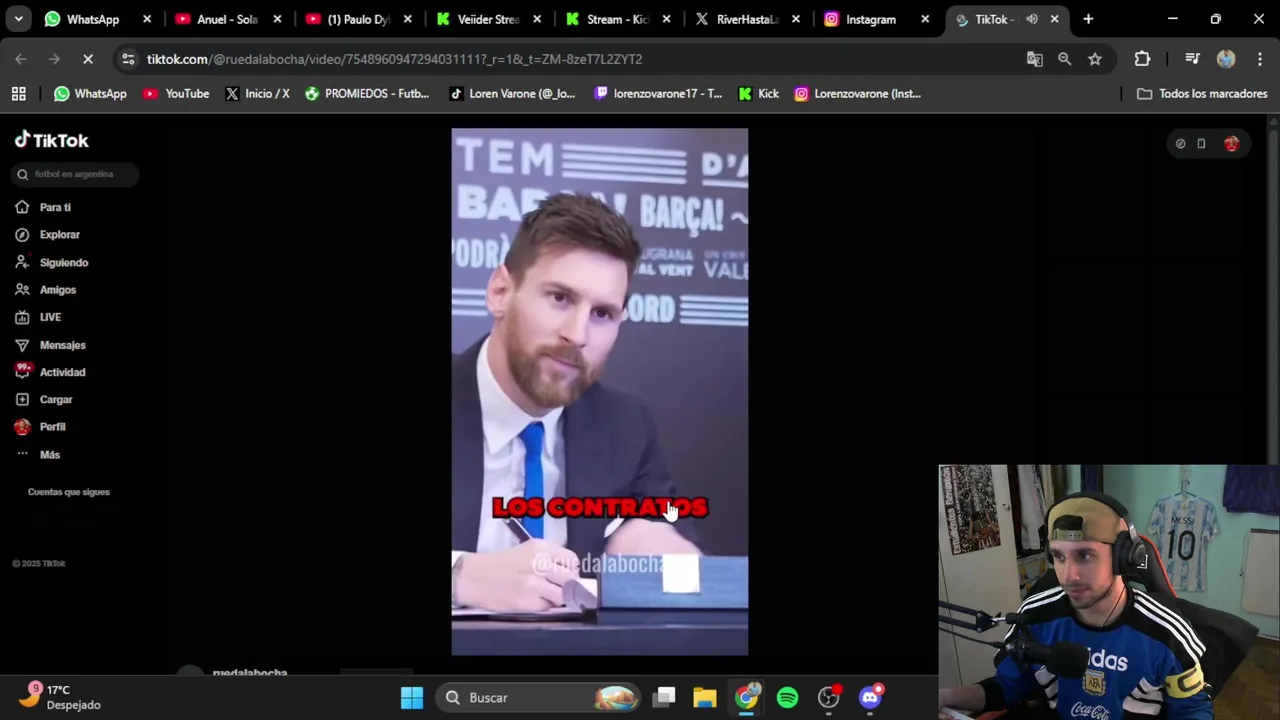Open WhatsApp bookmark
The height and width of the screenshot is (720, 1280).
[x=90, y=94]
